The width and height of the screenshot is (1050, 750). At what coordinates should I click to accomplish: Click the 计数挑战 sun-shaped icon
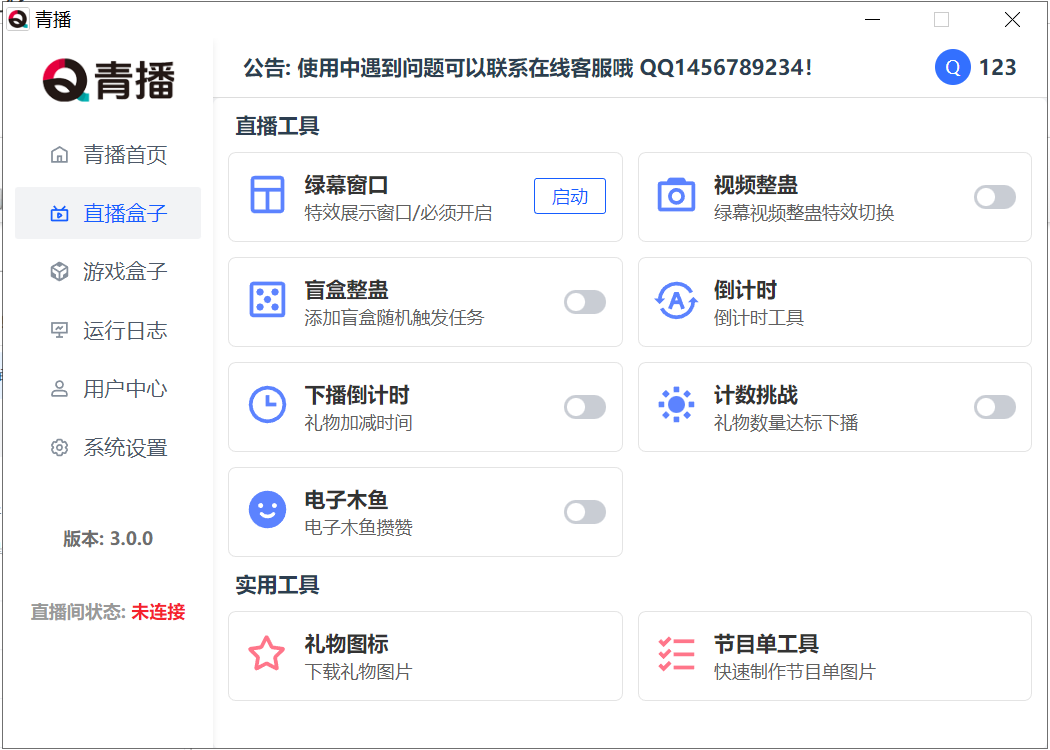(676, 404)
